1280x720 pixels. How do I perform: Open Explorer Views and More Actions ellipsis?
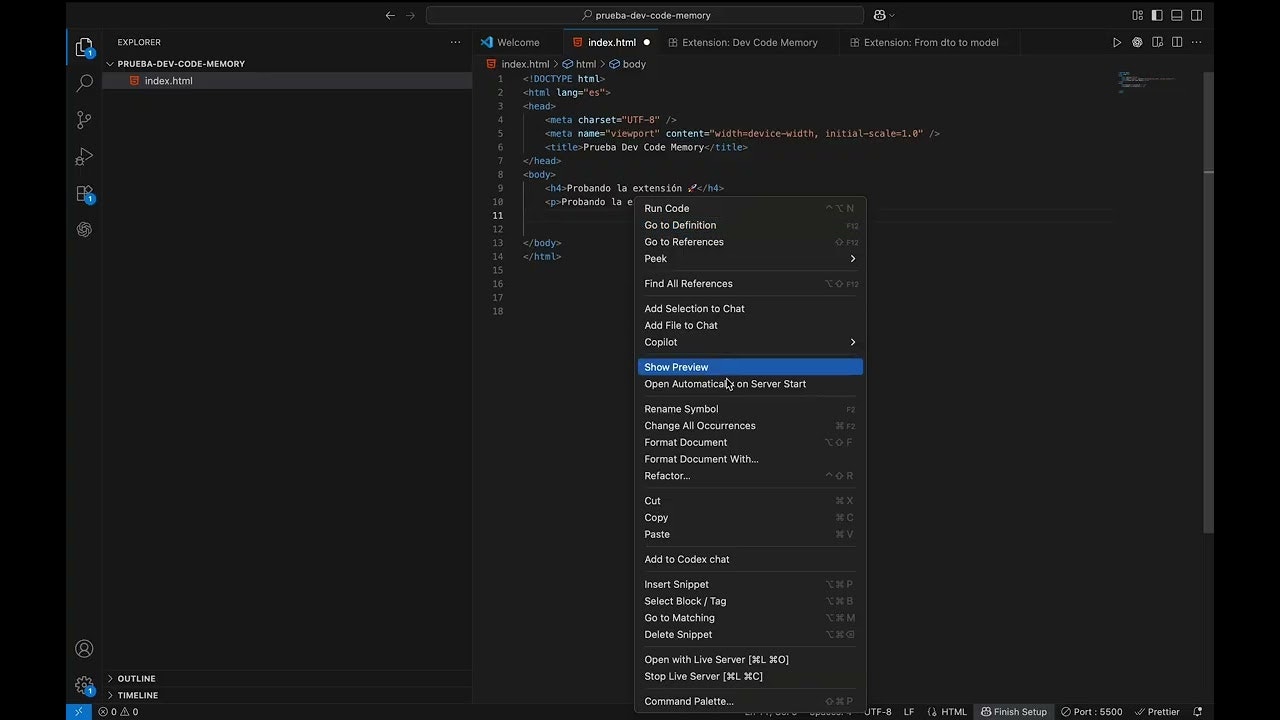click(455, 42)
